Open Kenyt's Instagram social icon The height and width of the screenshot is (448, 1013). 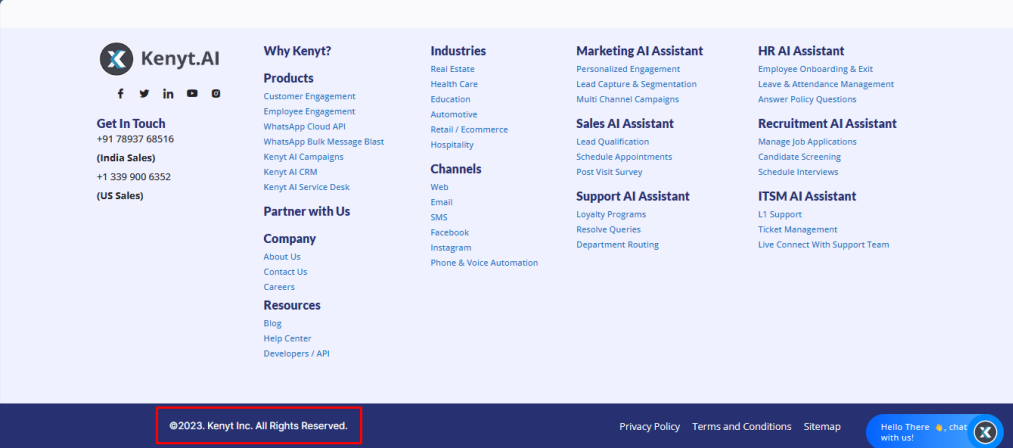[216, 94]
